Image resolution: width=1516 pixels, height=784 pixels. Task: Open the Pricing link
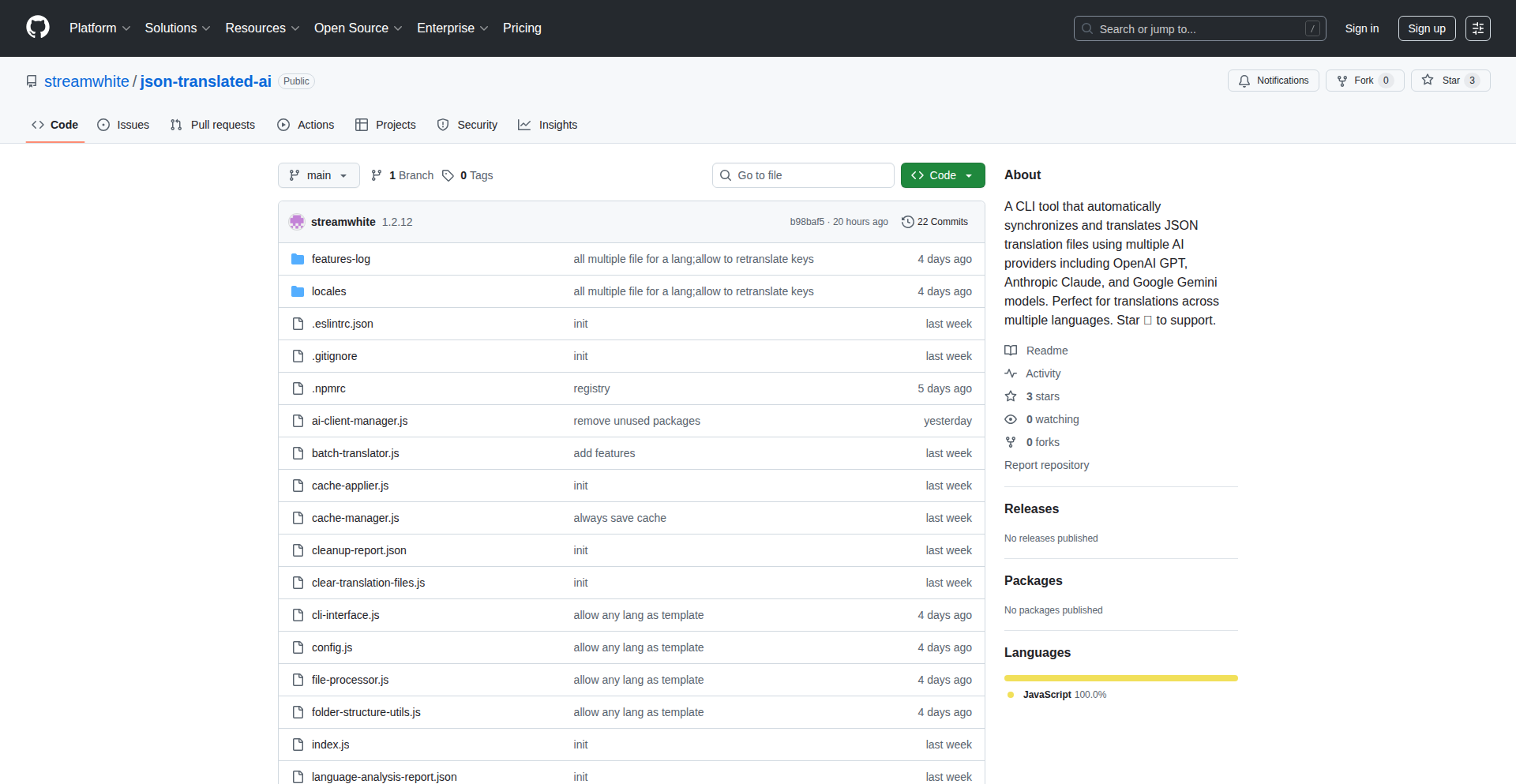tap(522, 28)
